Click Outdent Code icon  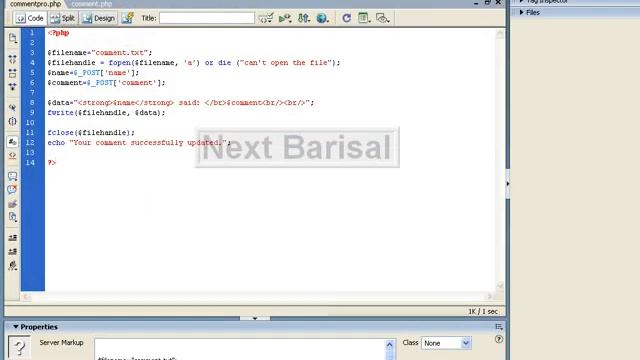(13, 251)
